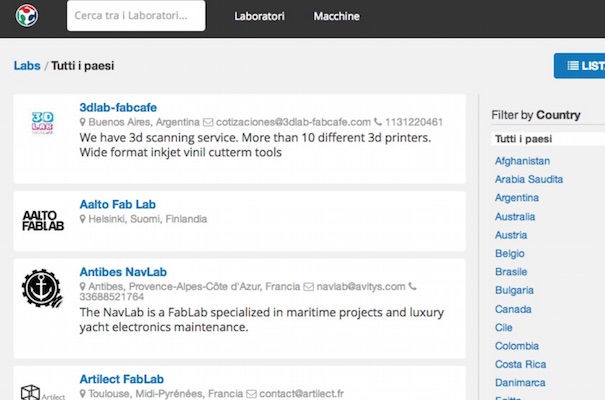Screen dimensions: 605x400
Task: Click the map pin beside Helsinki location
Action: coord(82,219)
